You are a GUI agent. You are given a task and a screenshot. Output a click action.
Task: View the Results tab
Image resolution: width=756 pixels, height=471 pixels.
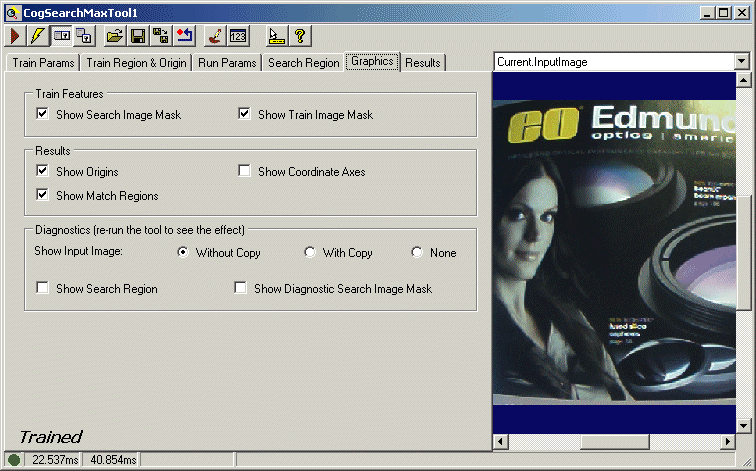[423, 63]
